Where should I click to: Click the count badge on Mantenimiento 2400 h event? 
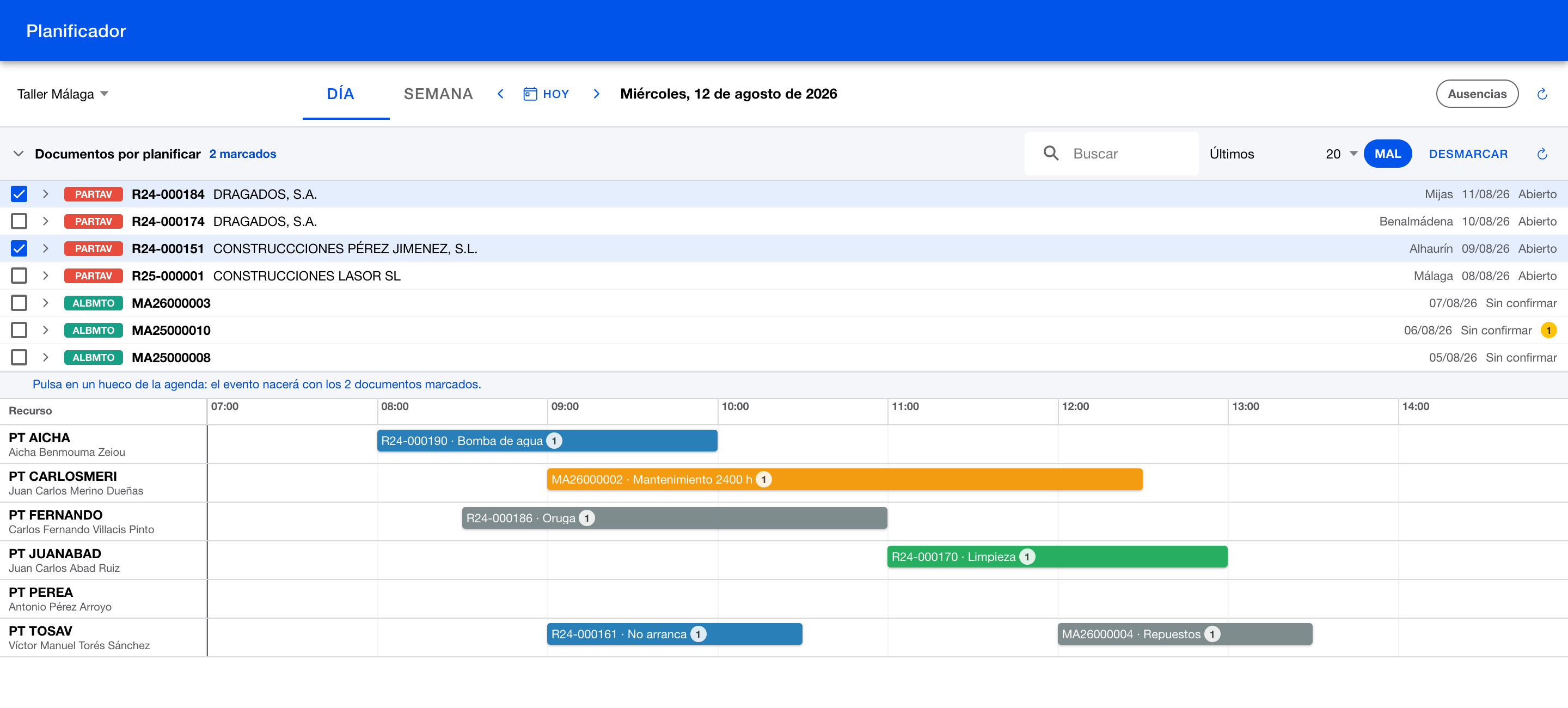pyautogui.click(x=763, y=480)
